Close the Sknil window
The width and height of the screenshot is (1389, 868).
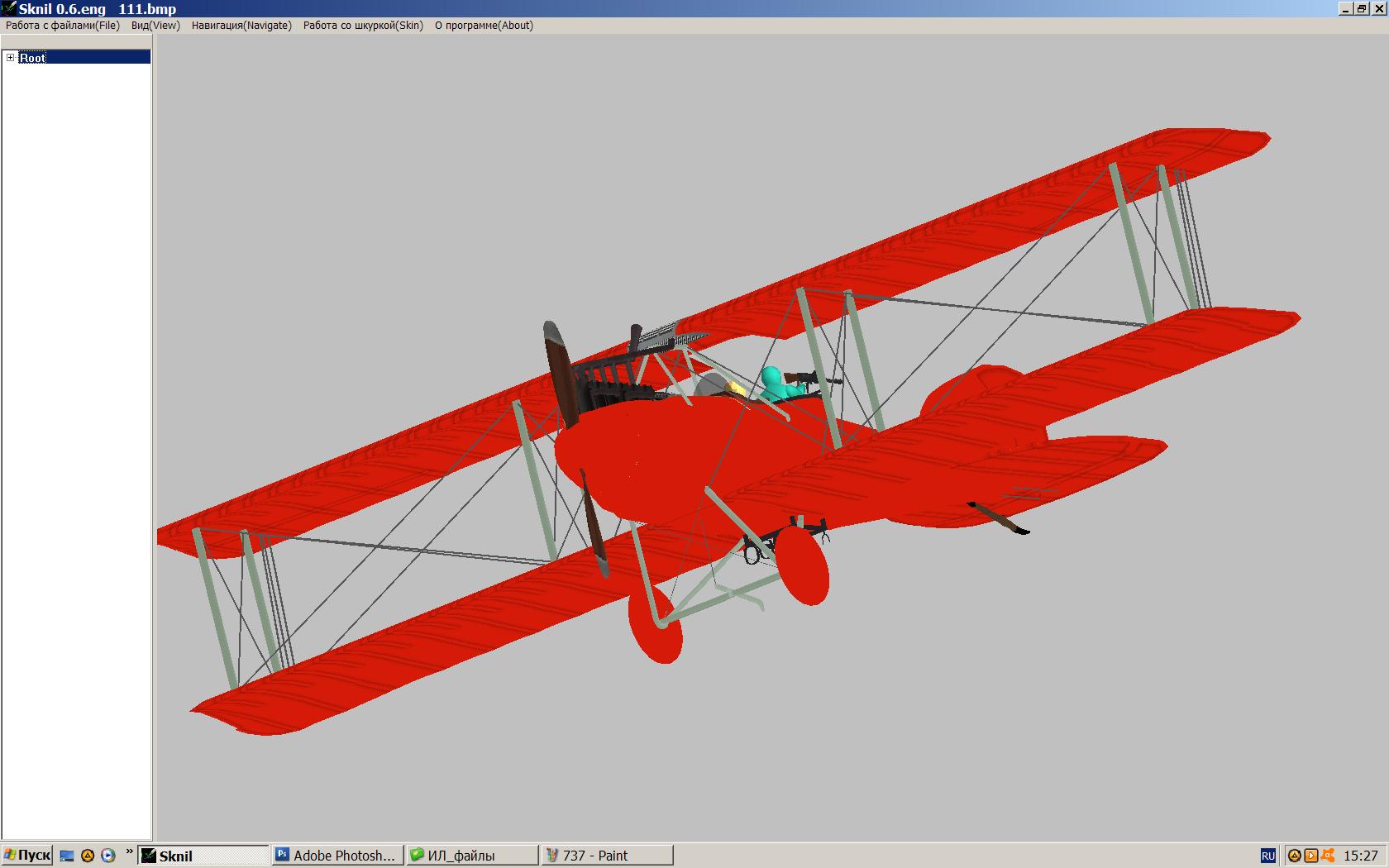pos(1379,9)
